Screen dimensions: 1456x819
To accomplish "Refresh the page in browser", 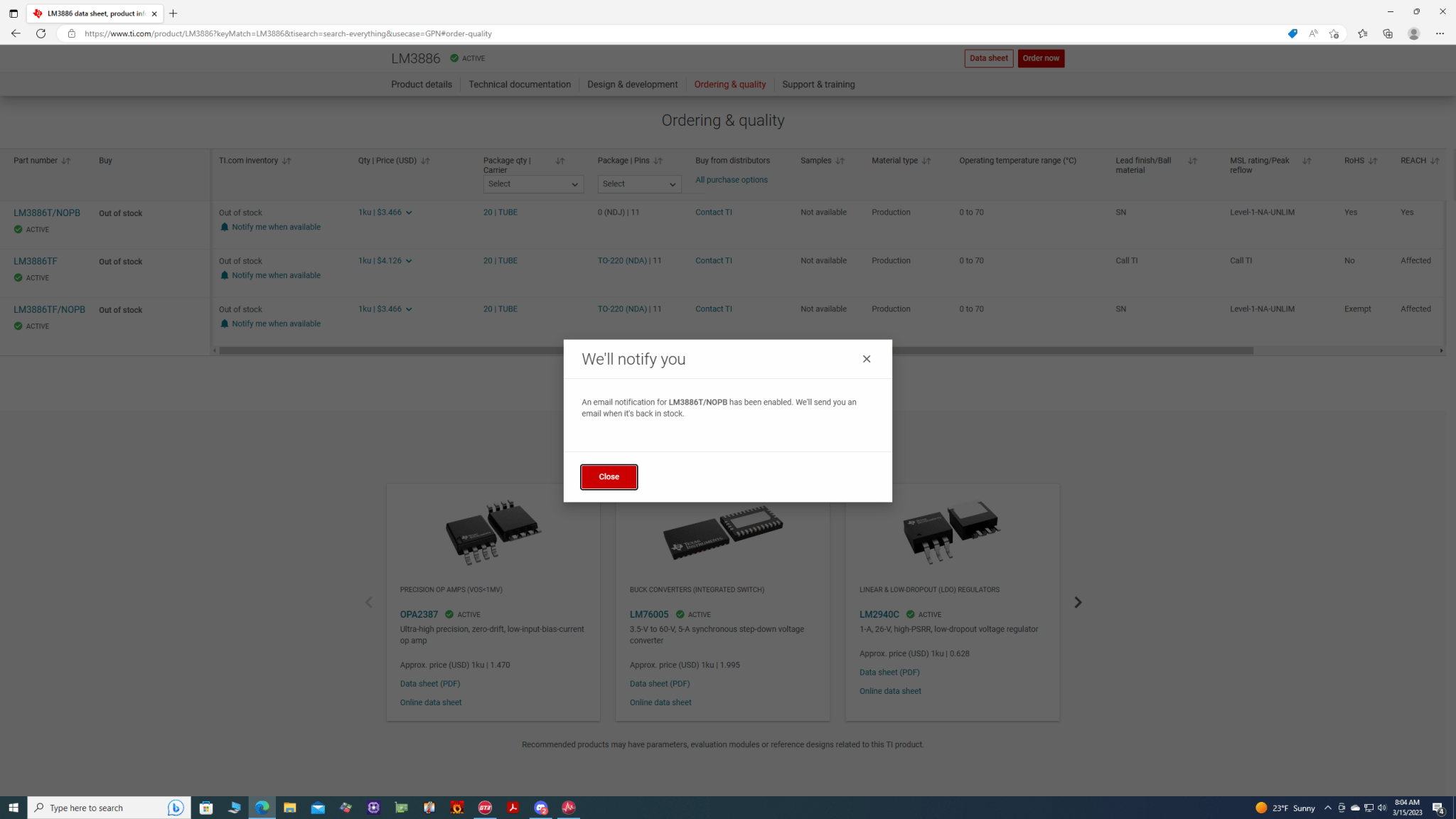I will (41, 33).
